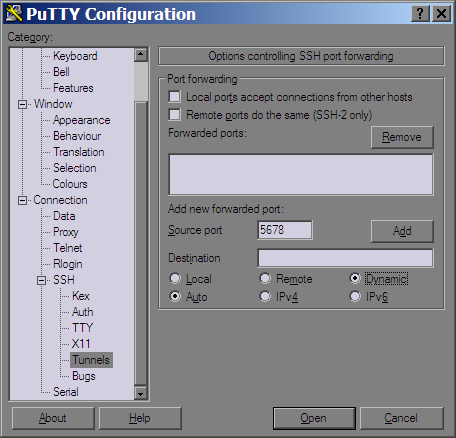Collapse the Window tree node

tap(22, 104)
